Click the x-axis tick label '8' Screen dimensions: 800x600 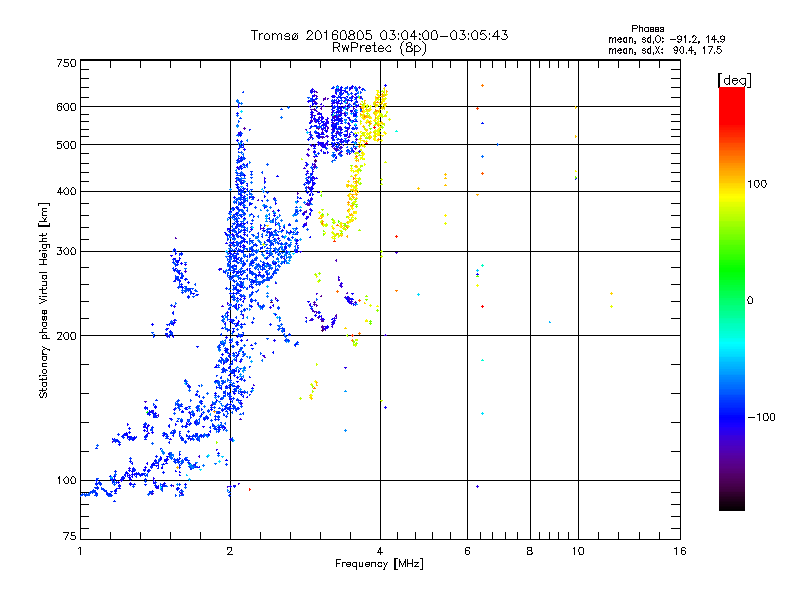click(x=530, y=551)
